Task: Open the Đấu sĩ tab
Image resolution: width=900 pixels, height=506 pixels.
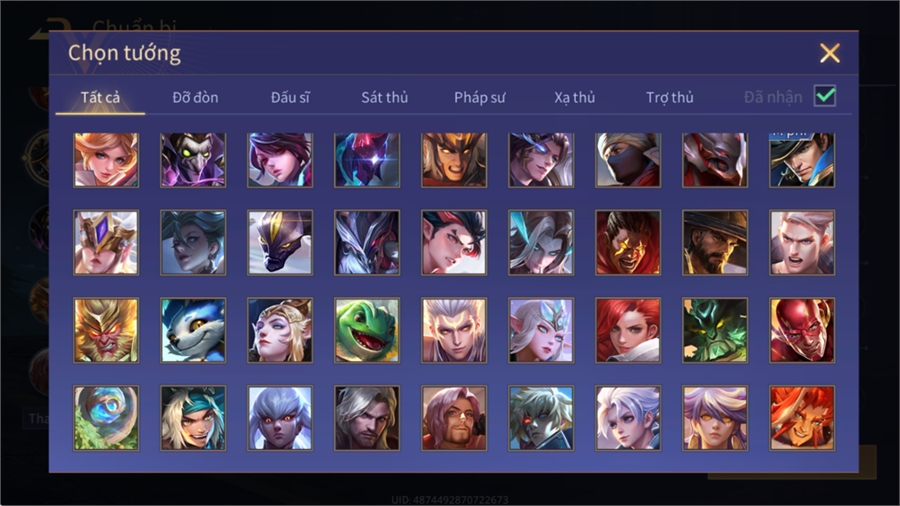Action: click(290, 98)
